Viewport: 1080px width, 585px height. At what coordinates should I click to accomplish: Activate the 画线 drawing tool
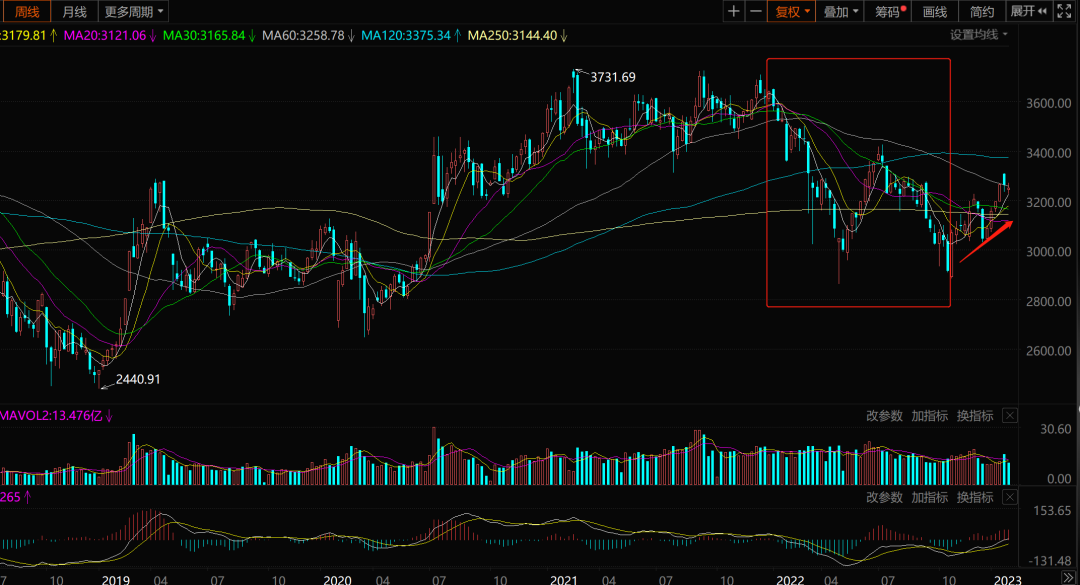[935, 11]
